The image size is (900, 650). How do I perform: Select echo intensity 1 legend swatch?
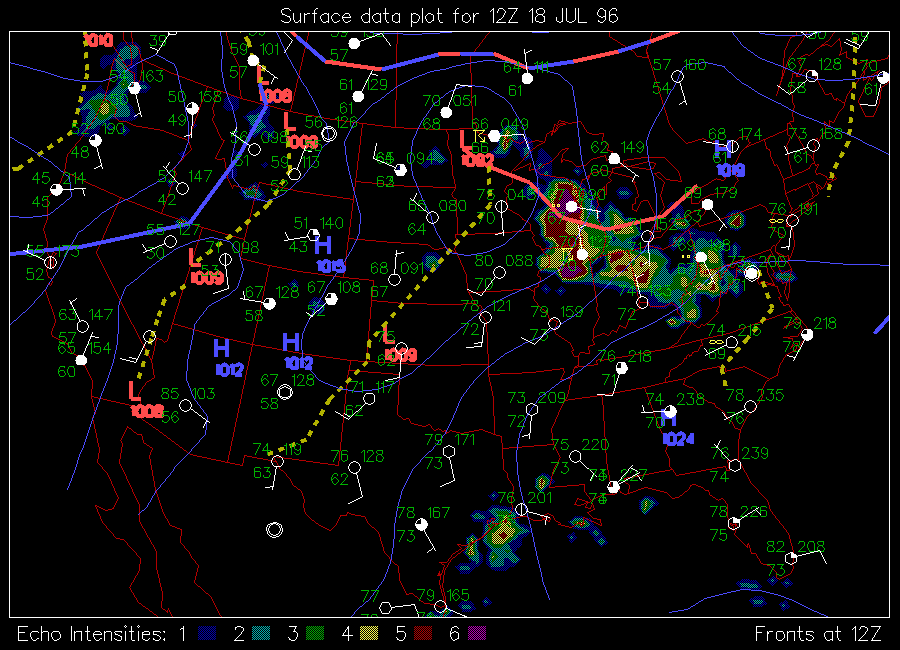click(x=207, y=634)
